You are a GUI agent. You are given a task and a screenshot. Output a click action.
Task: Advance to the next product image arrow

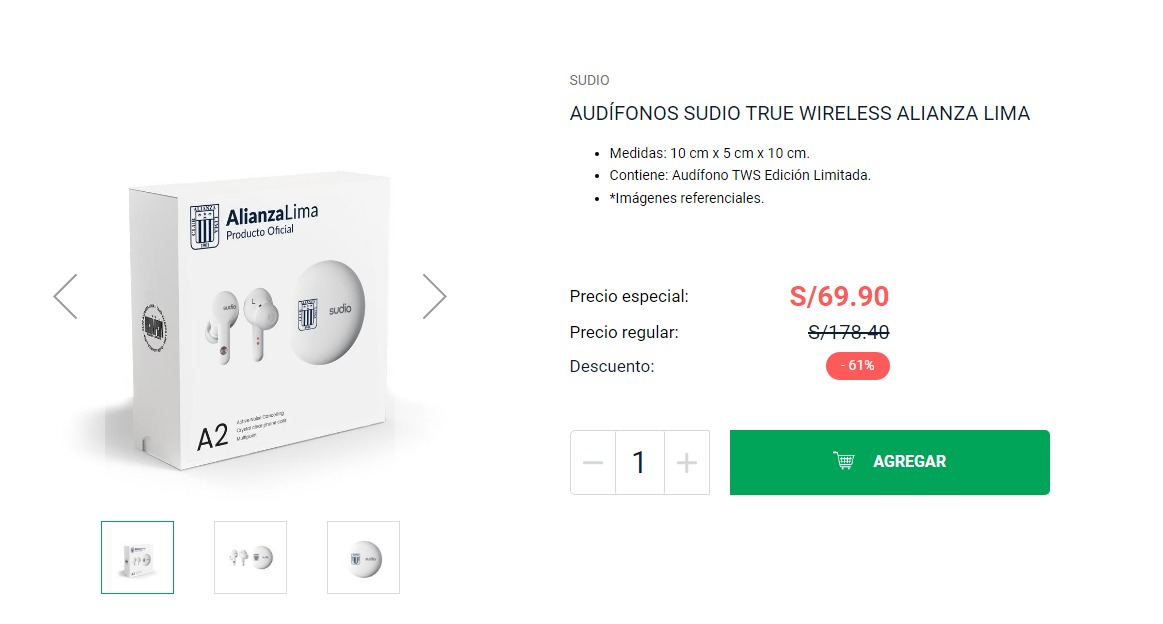(435, 297)
